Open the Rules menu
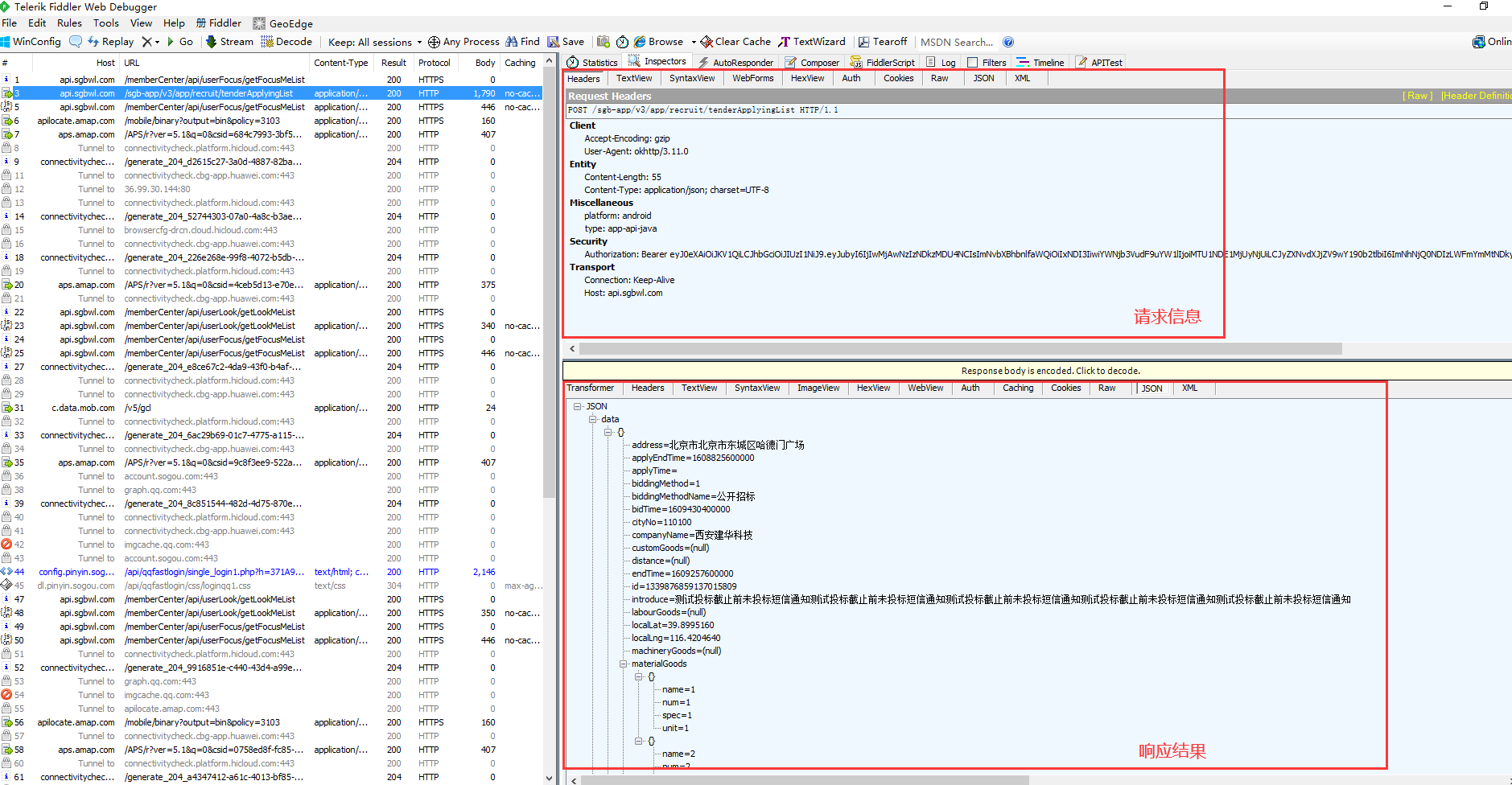Image resolution: width=1512 pixels, height=785 pixels. pyautogui.click(x=69, y=23)
